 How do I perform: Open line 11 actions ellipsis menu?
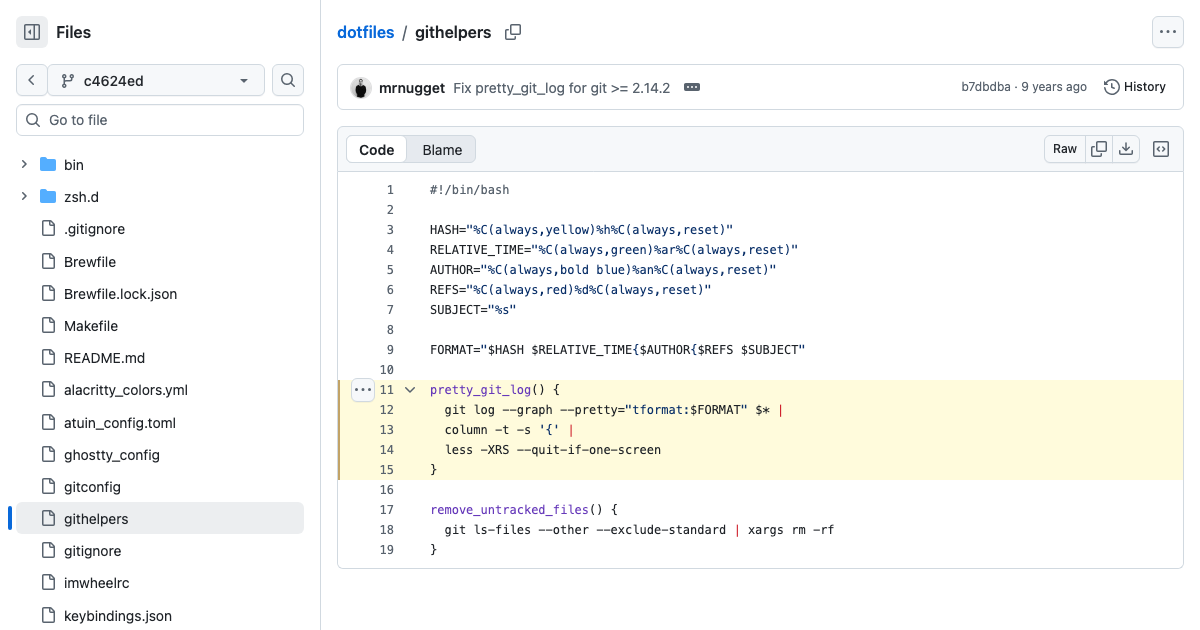tap(363, 389)
